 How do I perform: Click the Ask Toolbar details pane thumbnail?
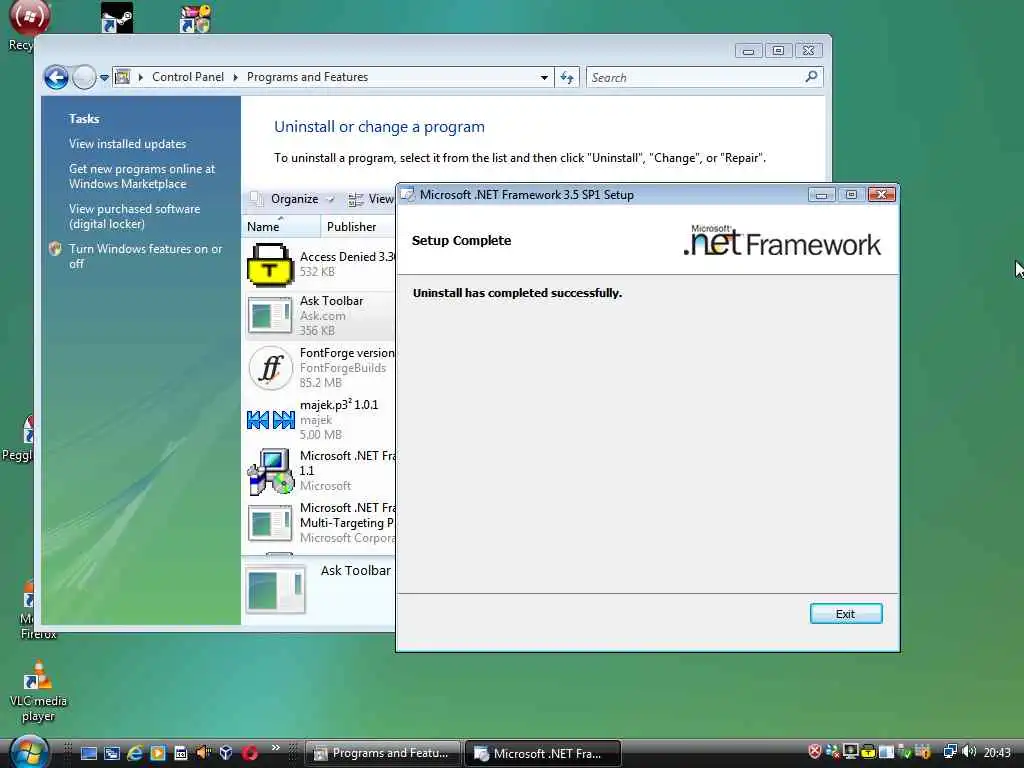(x=275, y=590)
